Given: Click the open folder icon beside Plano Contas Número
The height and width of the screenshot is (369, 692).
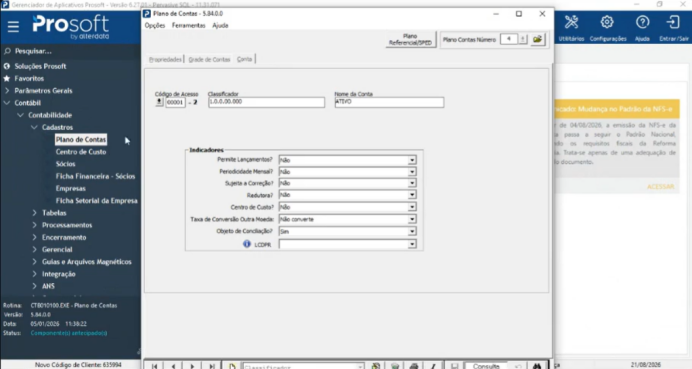Looking at the screenshot, I should [538, 39].
